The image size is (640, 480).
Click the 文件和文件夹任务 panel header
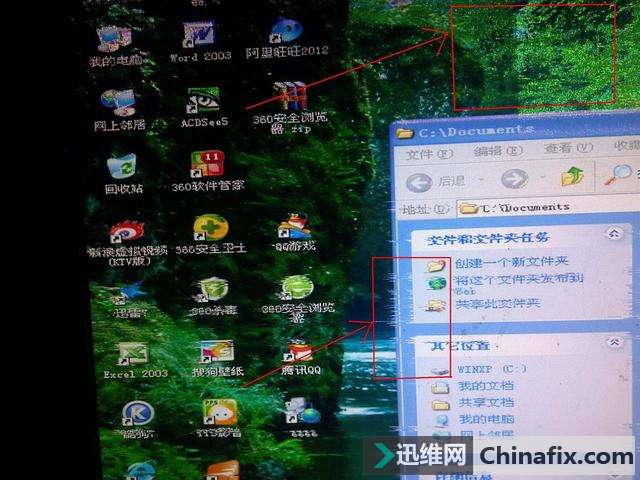point(487,238)
